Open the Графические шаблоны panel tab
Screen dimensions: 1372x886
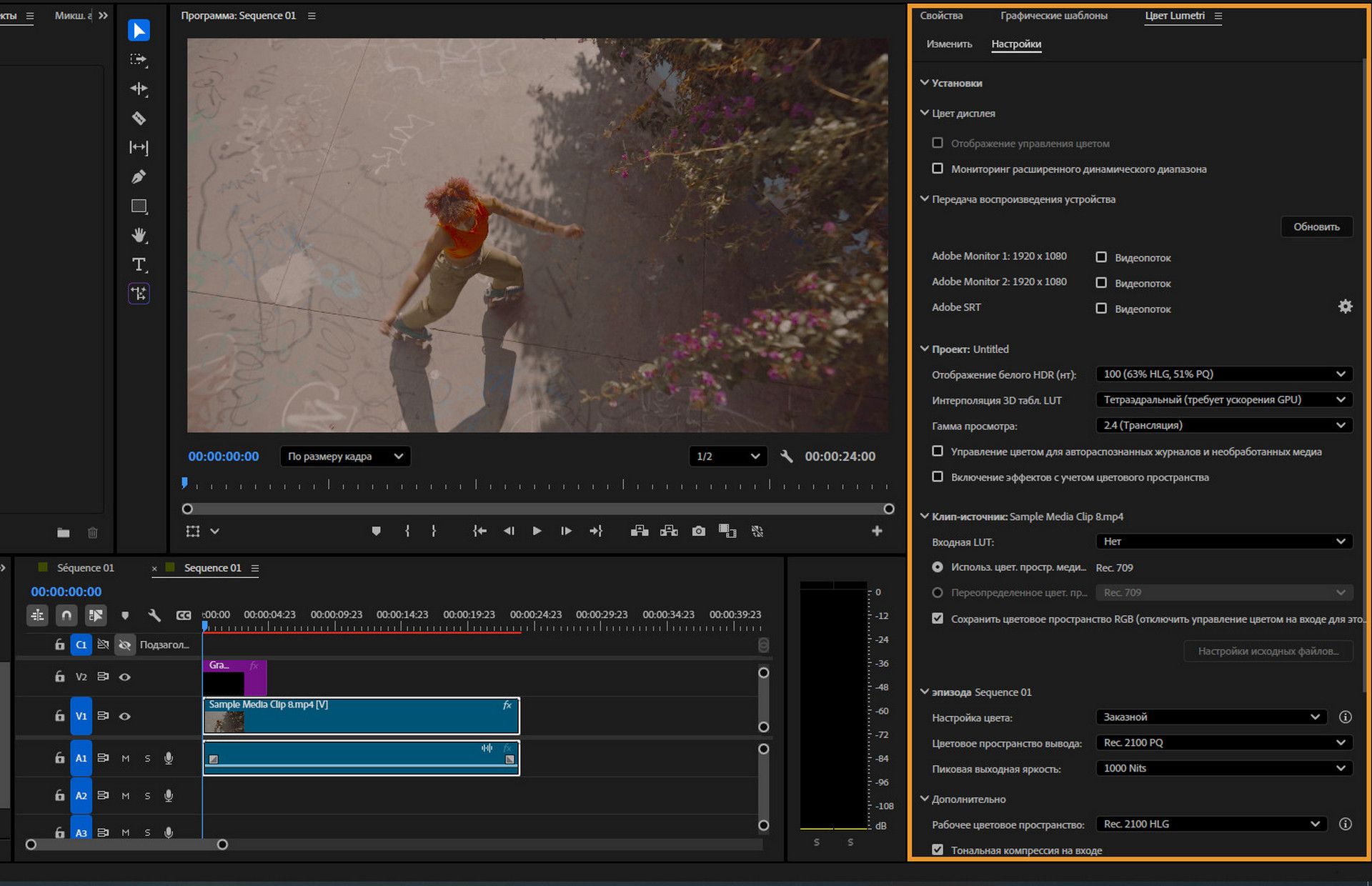point(1053,16)
